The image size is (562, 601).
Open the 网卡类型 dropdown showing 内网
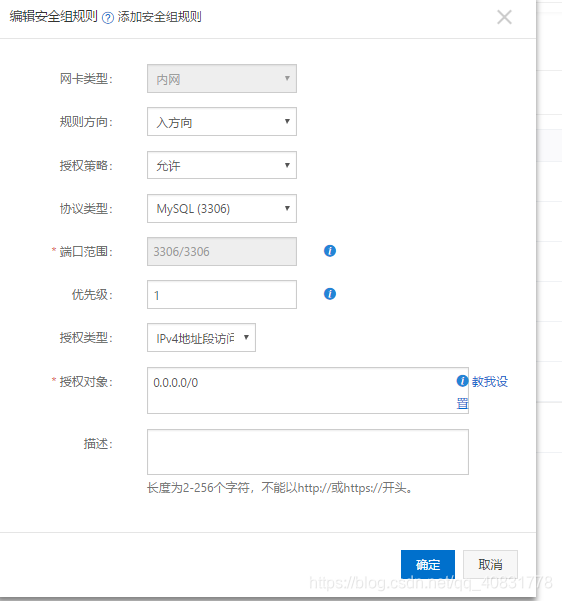[222, 79]
